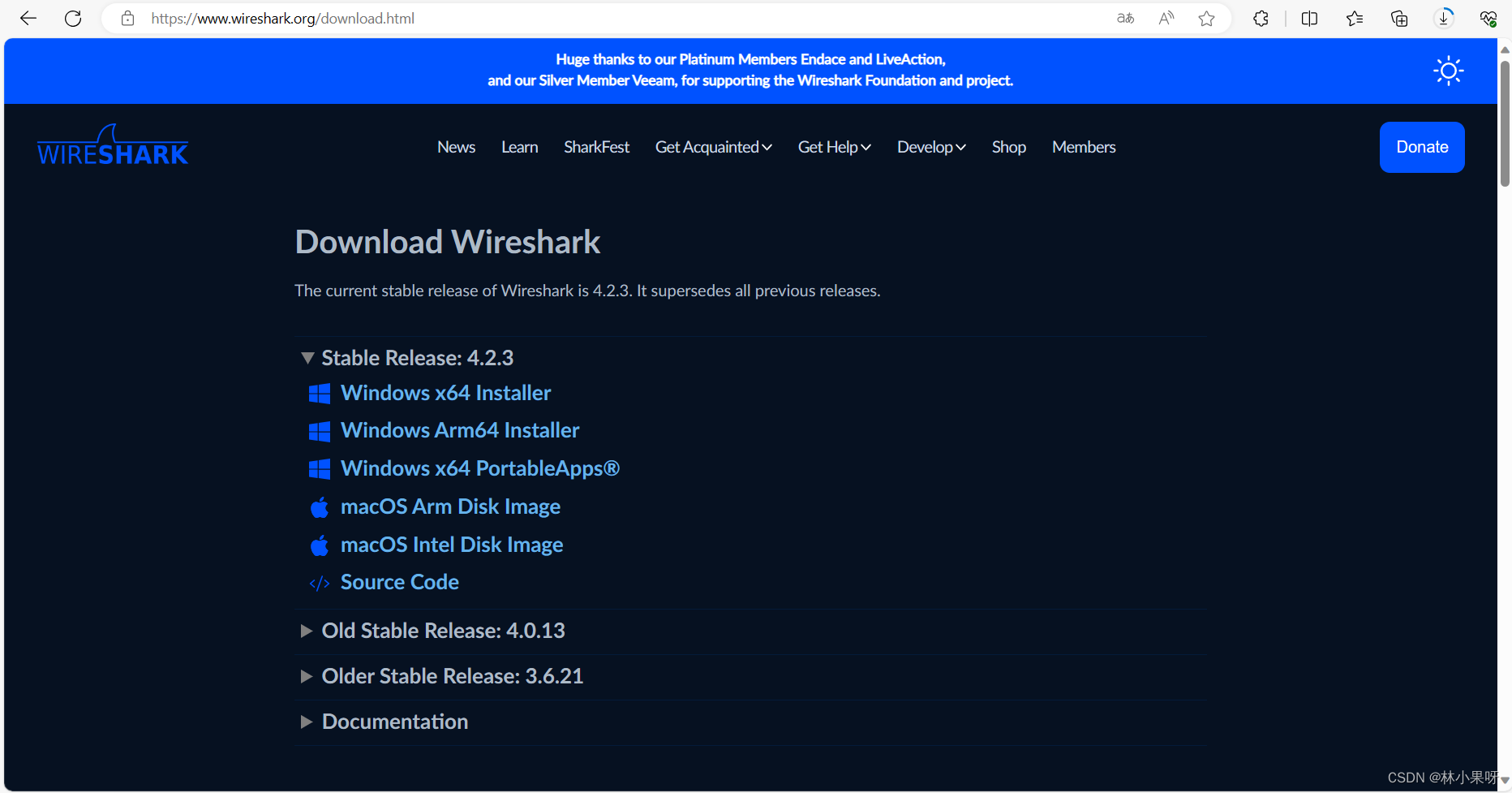Toggle split screen icon
Image resolution: width=1512 pixels, height=793 pixels.
pos(1309,18)
